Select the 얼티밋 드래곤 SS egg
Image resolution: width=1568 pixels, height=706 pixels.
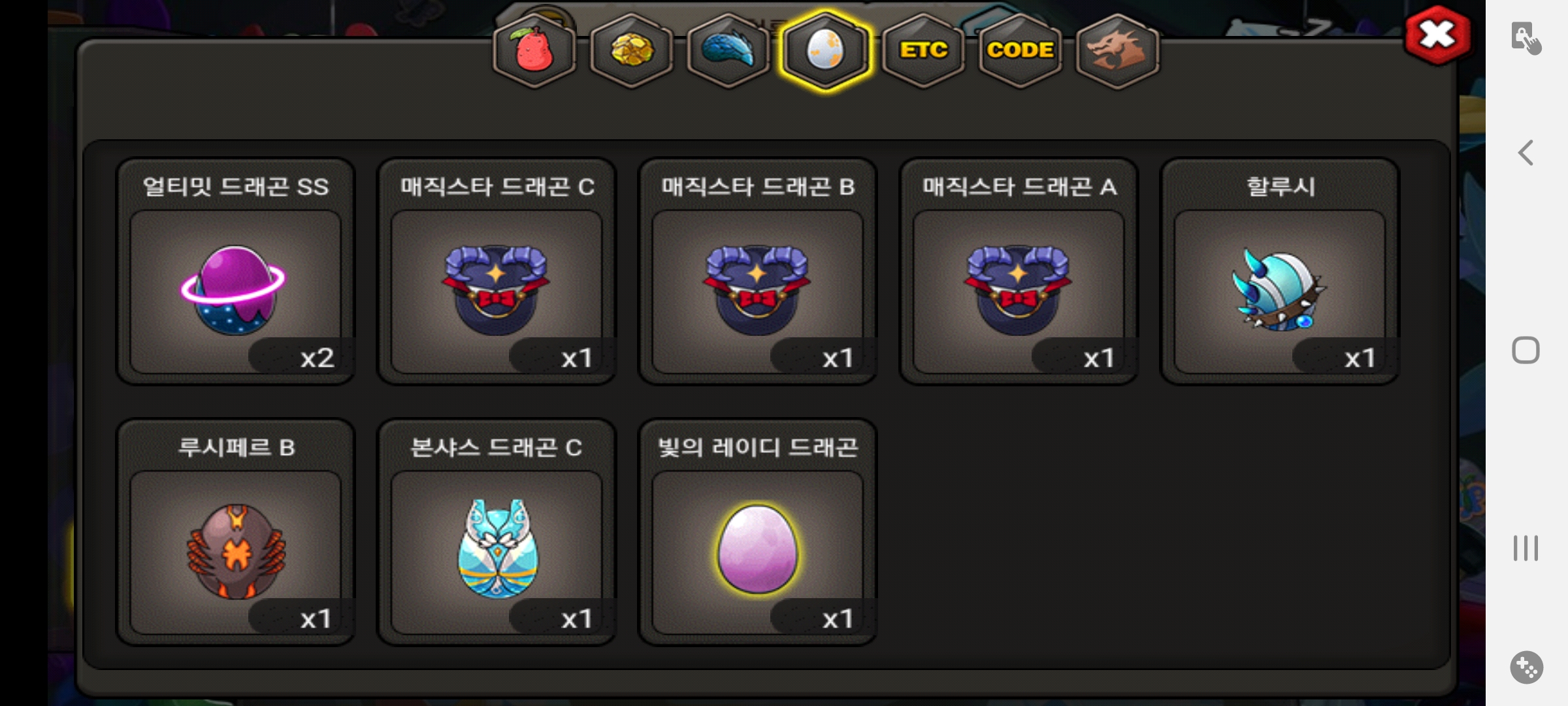point(236,271)
